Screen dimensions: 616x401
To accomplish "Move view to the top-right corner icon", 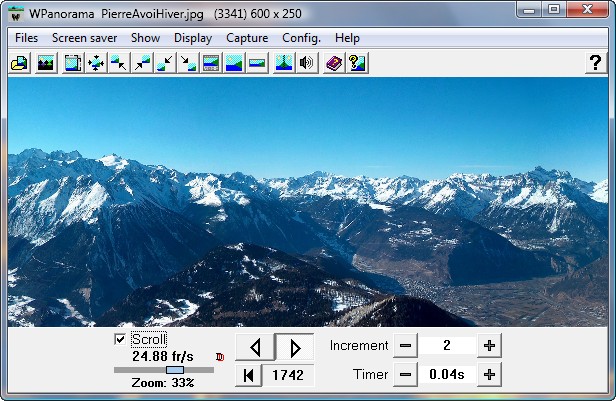I will pos(142,63).
